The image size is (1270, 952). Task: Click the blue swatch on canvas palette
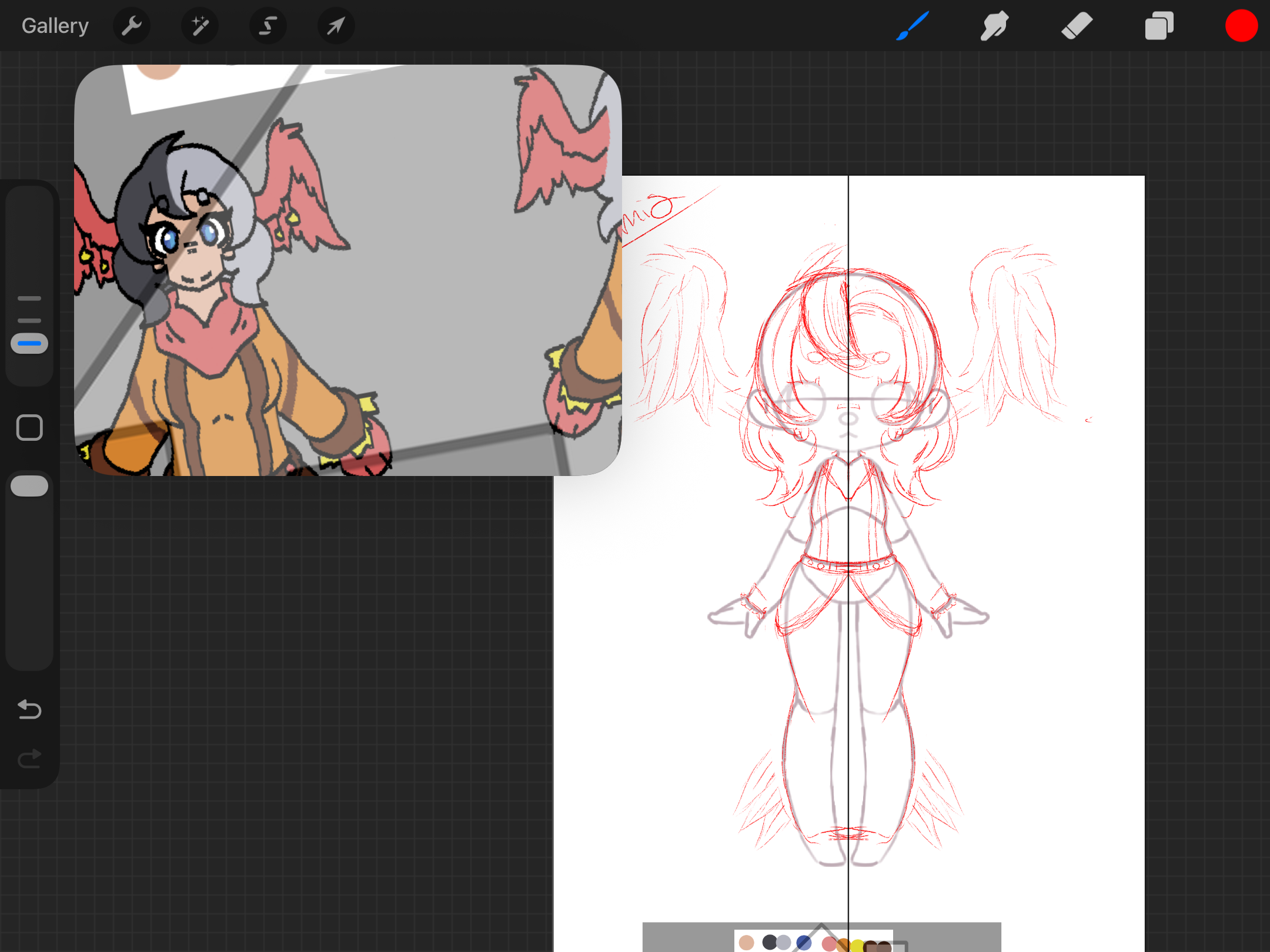coord(804,943)
